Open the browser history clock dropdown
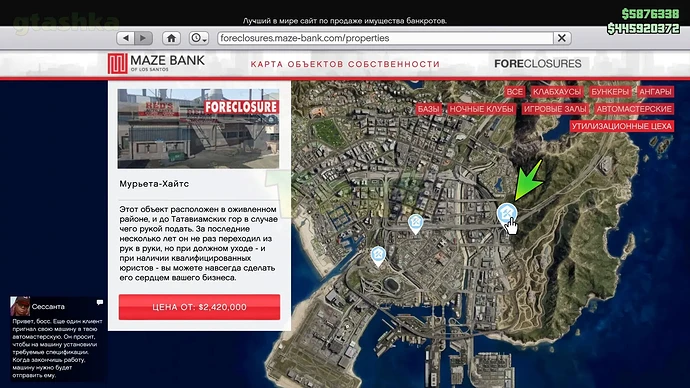Viewport: 690px width, 388px height. 199,38
